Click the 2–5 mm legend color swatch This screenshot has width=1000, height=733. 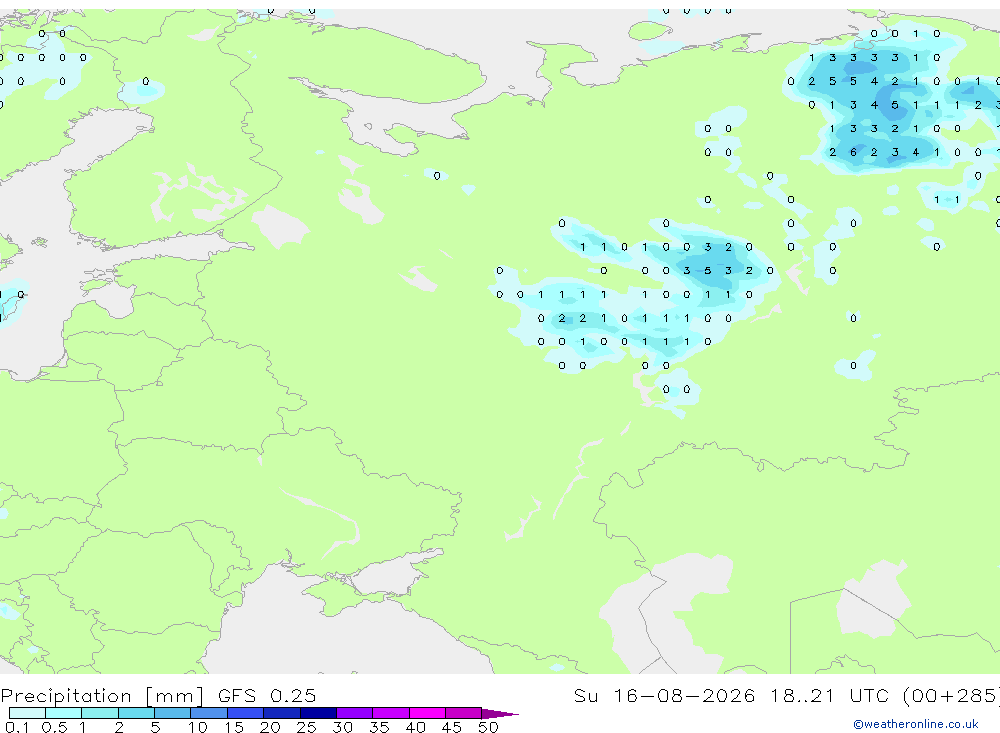[x=136, y=713]
